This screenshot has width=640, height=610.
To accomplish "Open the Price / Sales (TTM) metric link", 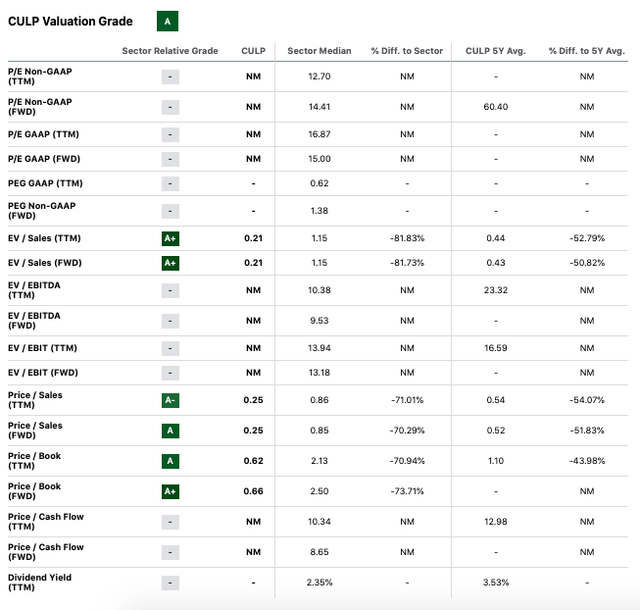I will coord(35,400).
